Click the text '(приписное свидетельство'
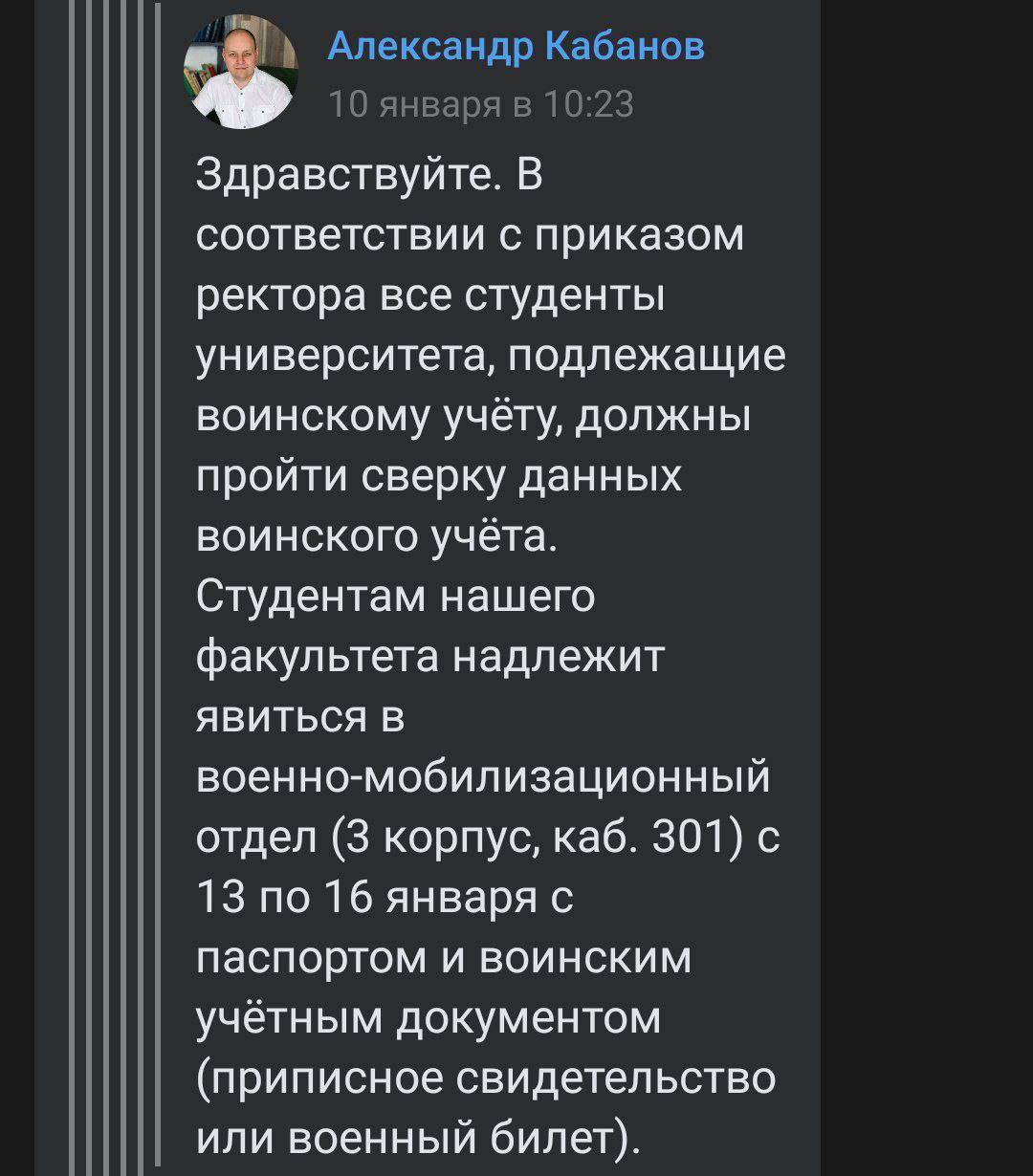 tap(486, 1078)
